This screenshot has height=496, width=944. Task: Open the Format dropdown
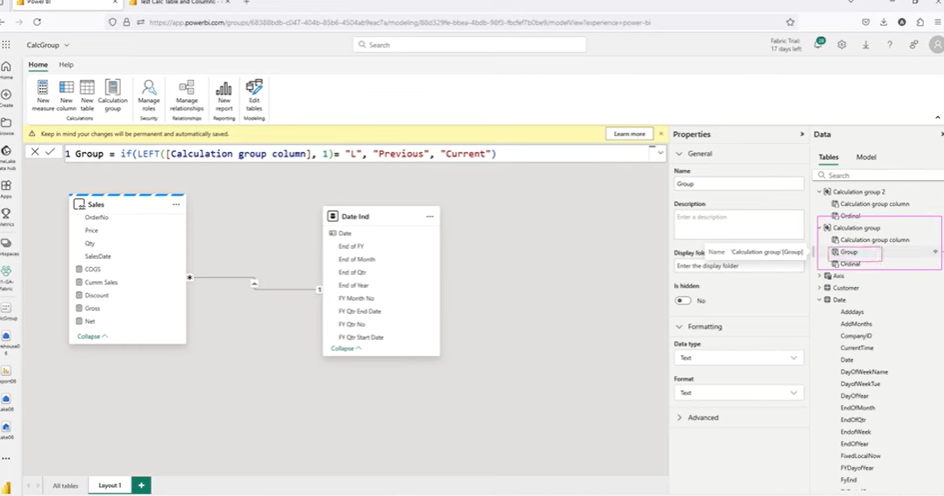click(x=739, y=392)
